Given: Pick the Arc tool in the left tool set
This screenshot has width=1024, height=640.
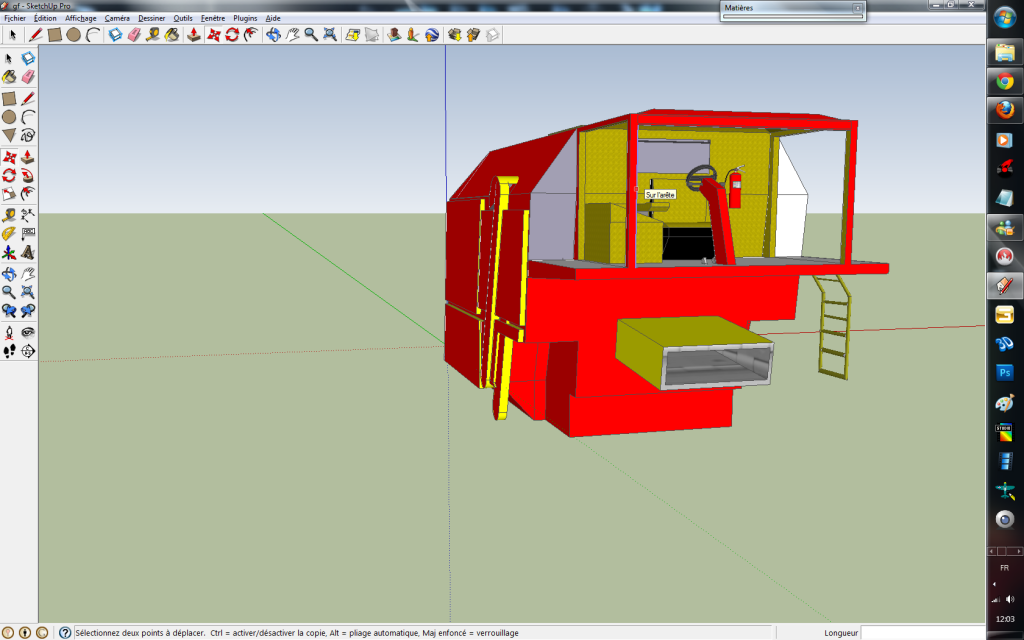Looking at the screenshot, I should 27,117.
